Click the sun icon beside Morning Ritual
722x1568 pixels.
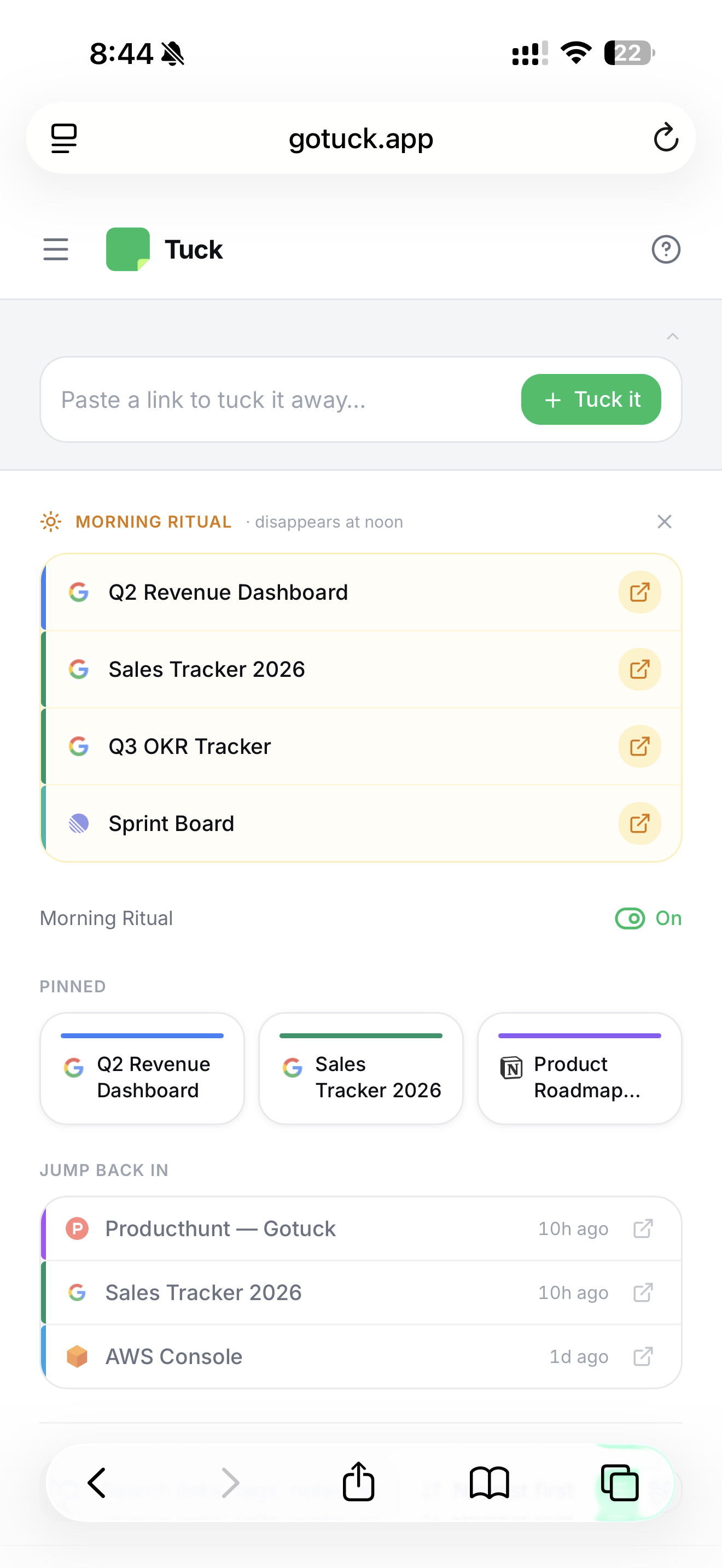[x=50, y=522]
